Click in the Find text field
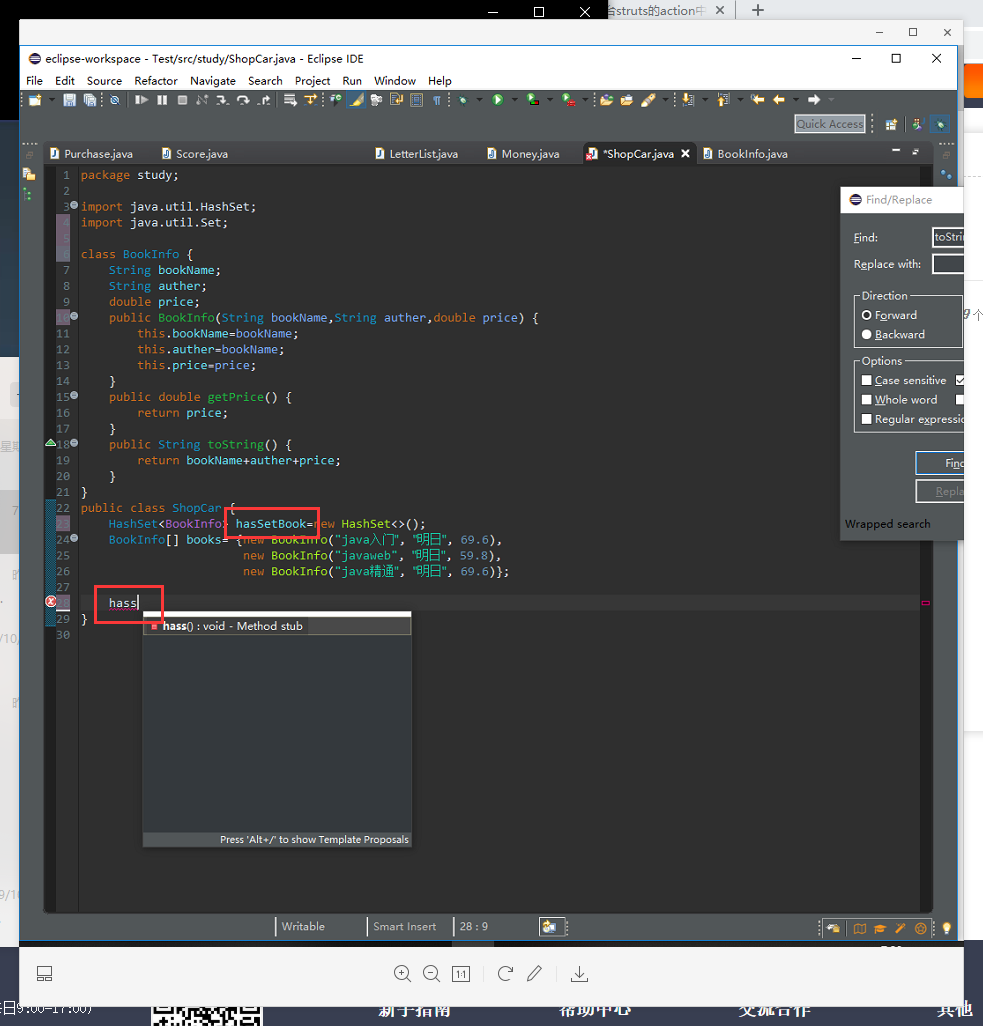This screenshot has width=983, height=1026. pos(948,238)
